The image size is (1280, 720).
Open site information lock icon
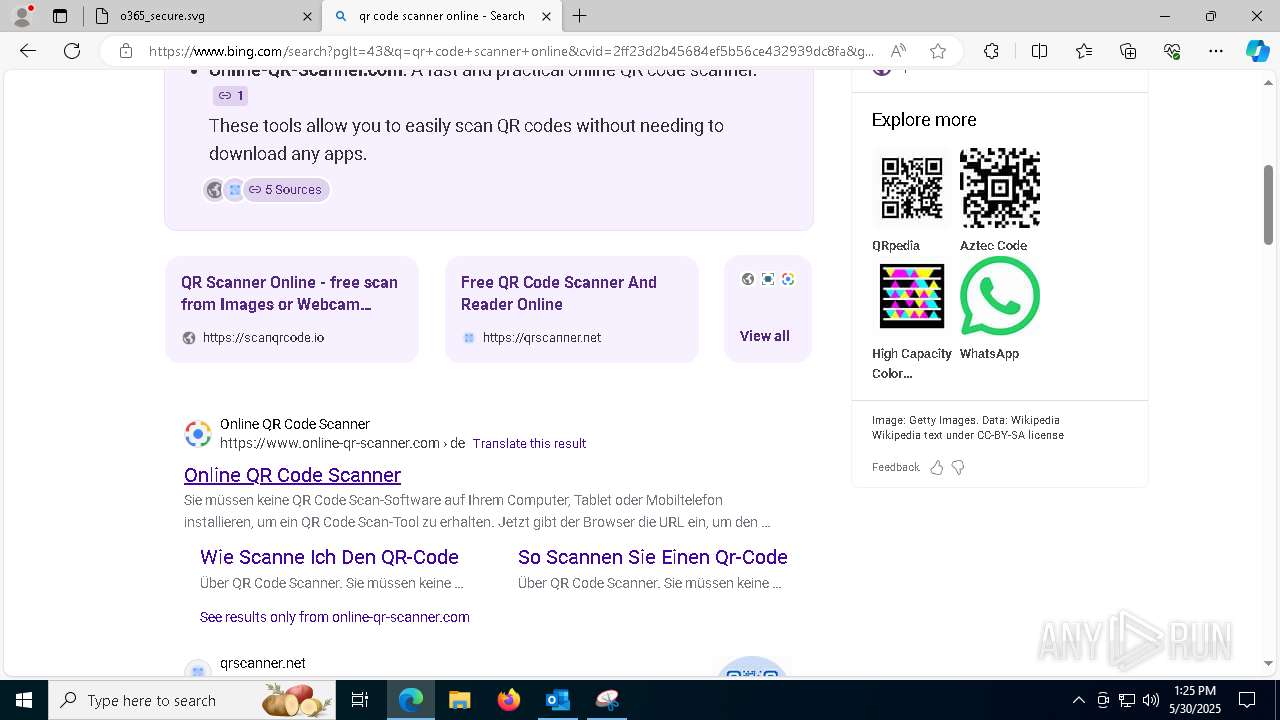[126, 51]
